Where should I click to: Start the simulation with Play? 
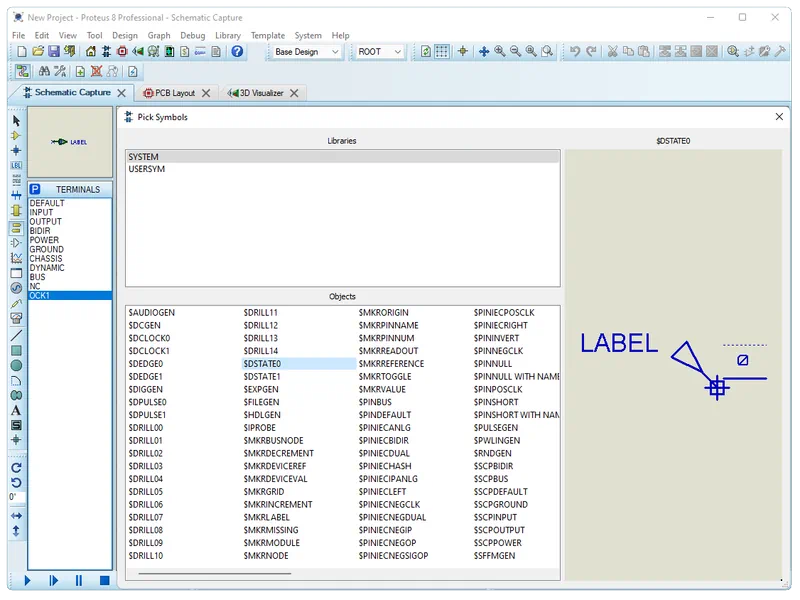27,580
